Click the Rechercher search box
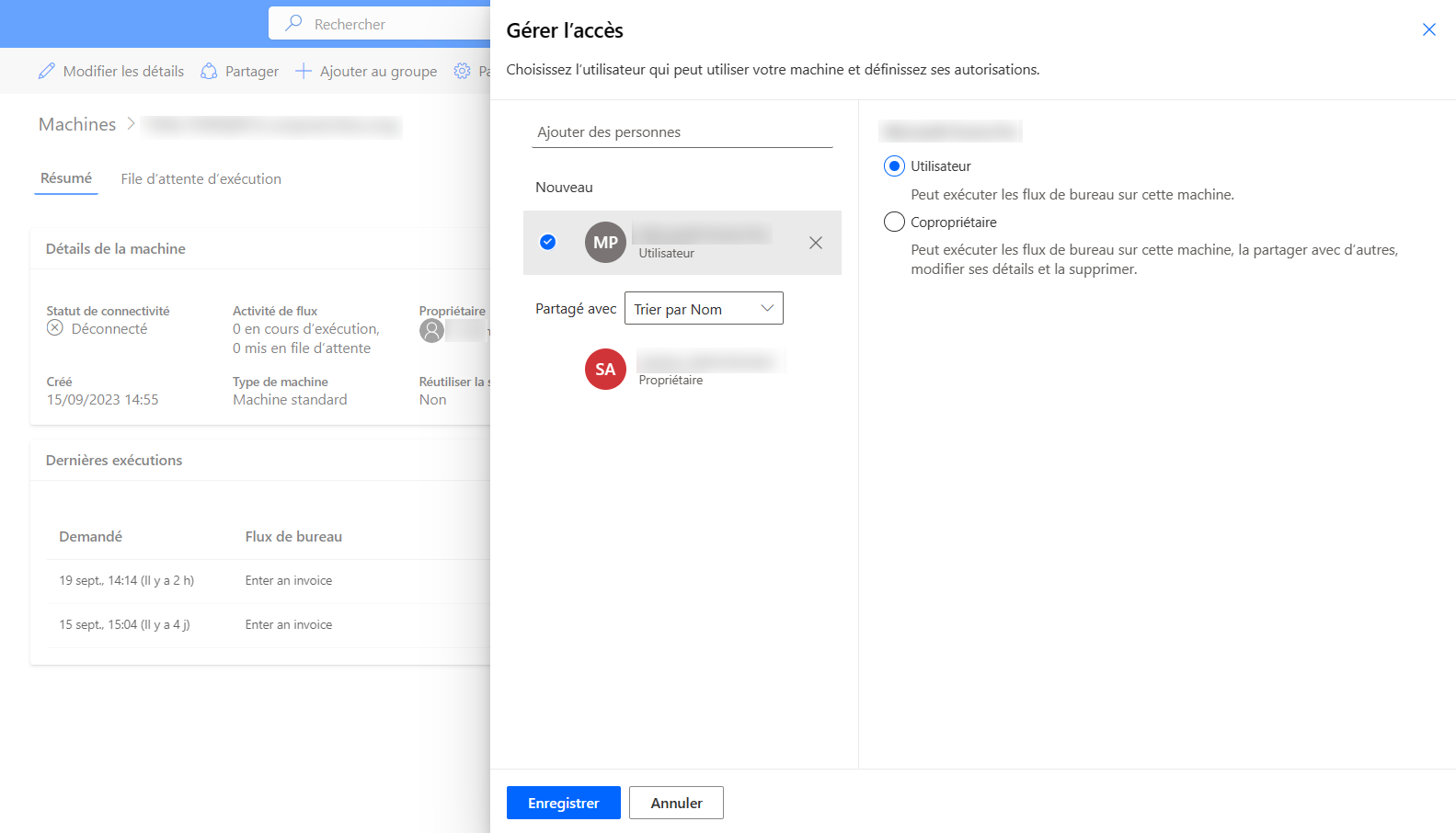The height and width of the screenshot is (833, 1456). click(x=379, y=24)
